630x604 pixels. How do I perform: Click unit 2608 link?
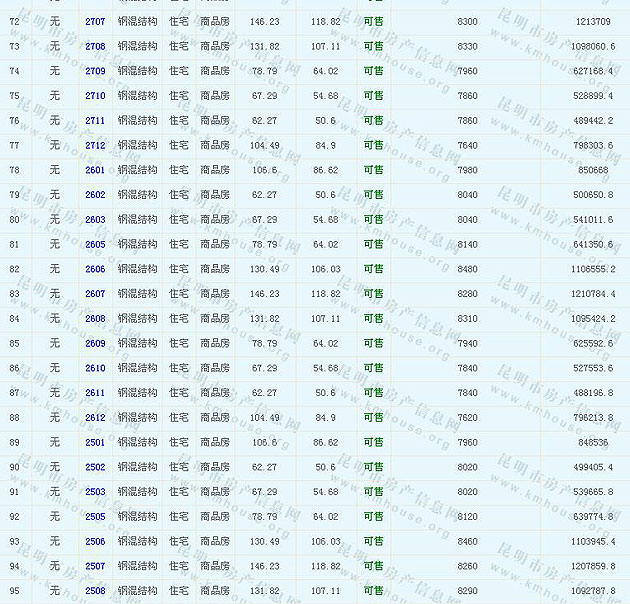tap(95, 319)
